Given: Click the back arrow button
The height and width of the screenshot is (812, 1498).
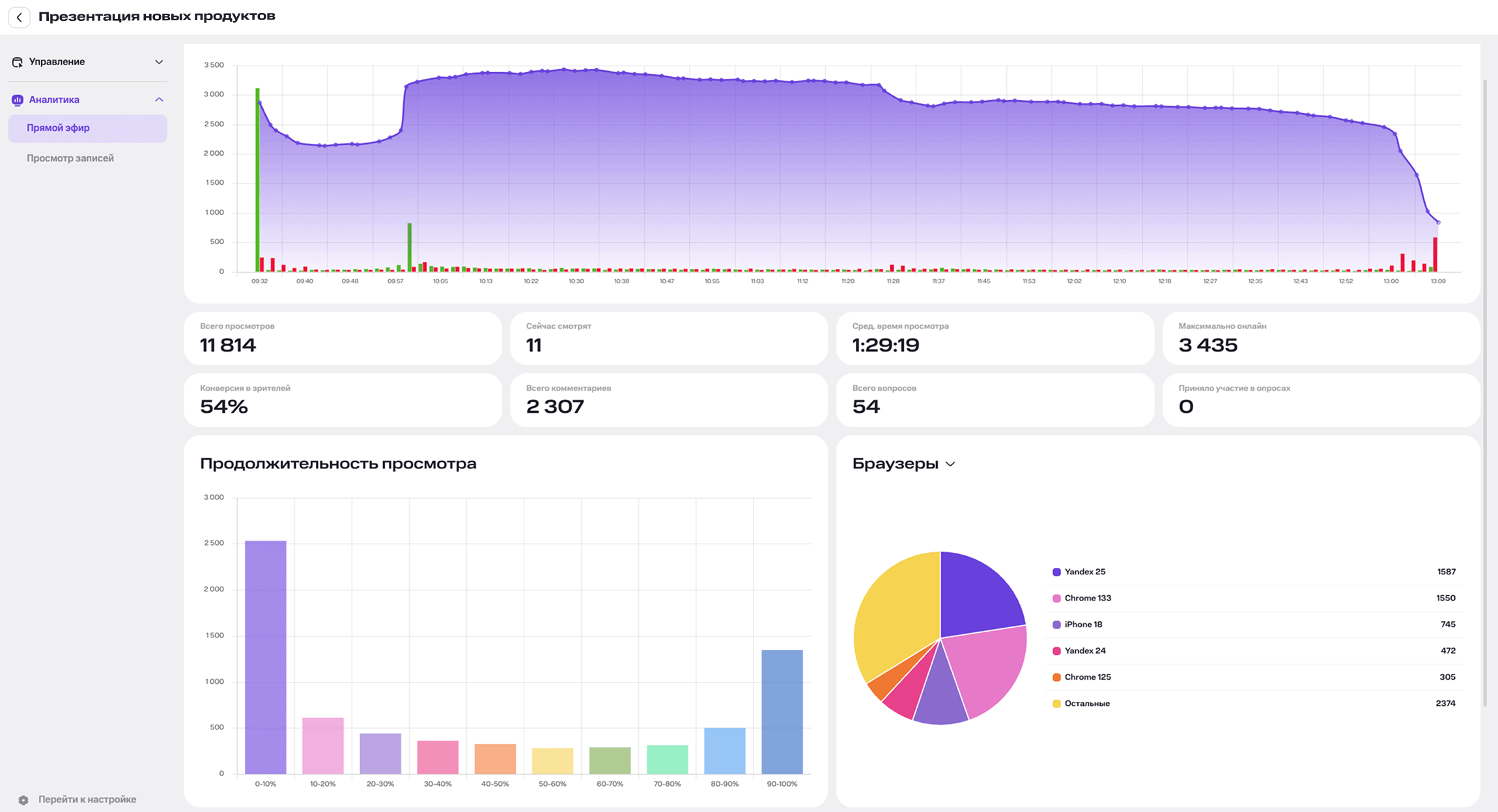Looking at the screenshot, I should click(x=20, y=17).
